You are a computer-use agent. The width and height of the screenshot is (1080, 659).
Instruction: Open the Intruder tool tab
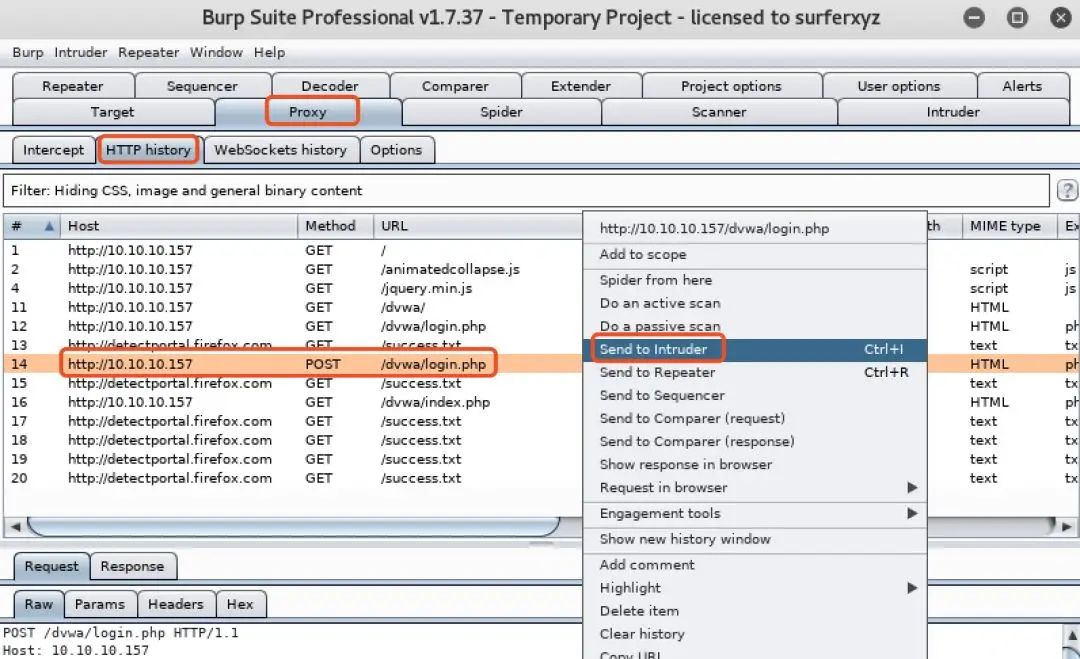click(953, 112)
